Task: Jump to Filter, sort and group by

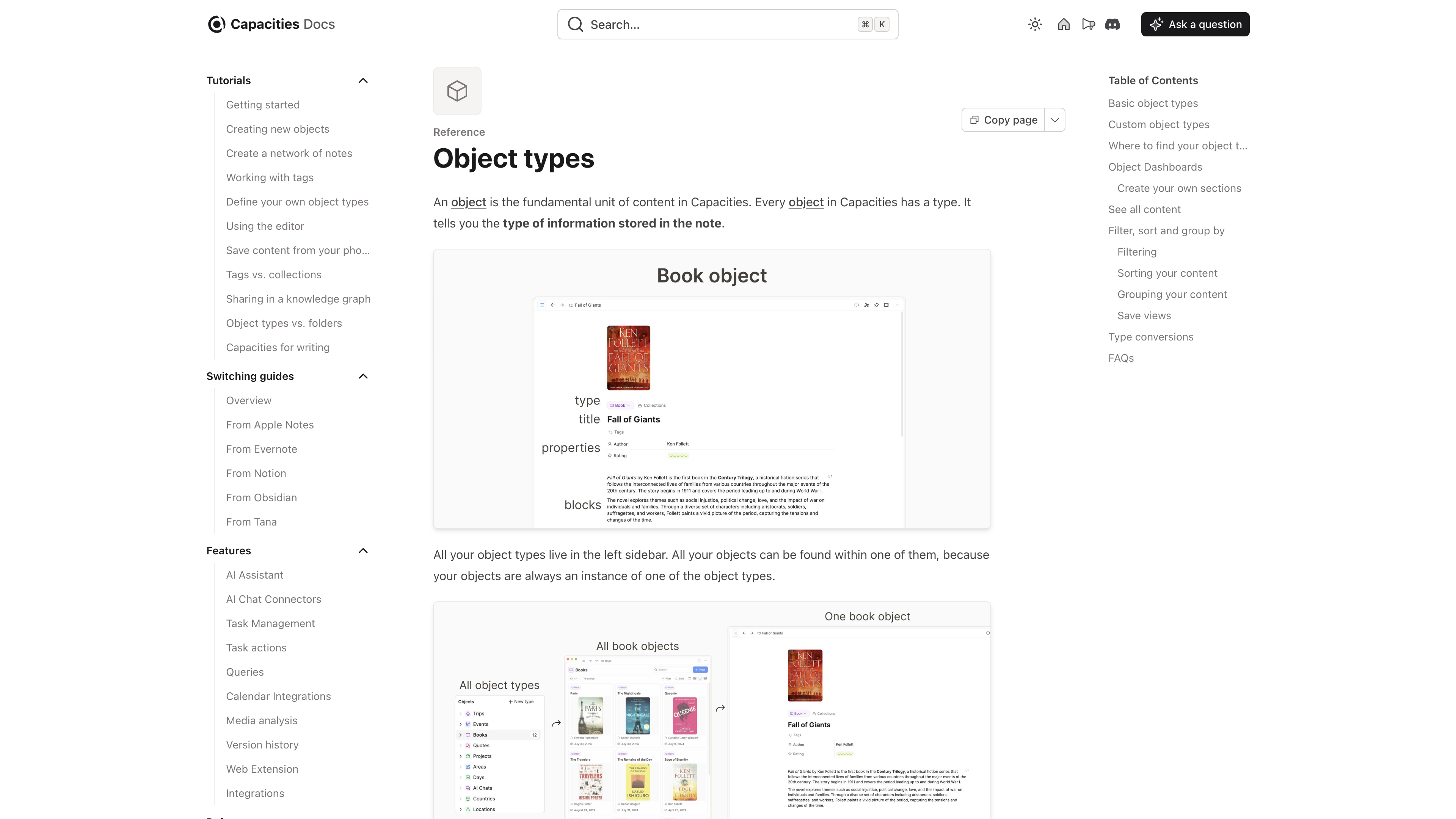Action: tap(1166, 231)
